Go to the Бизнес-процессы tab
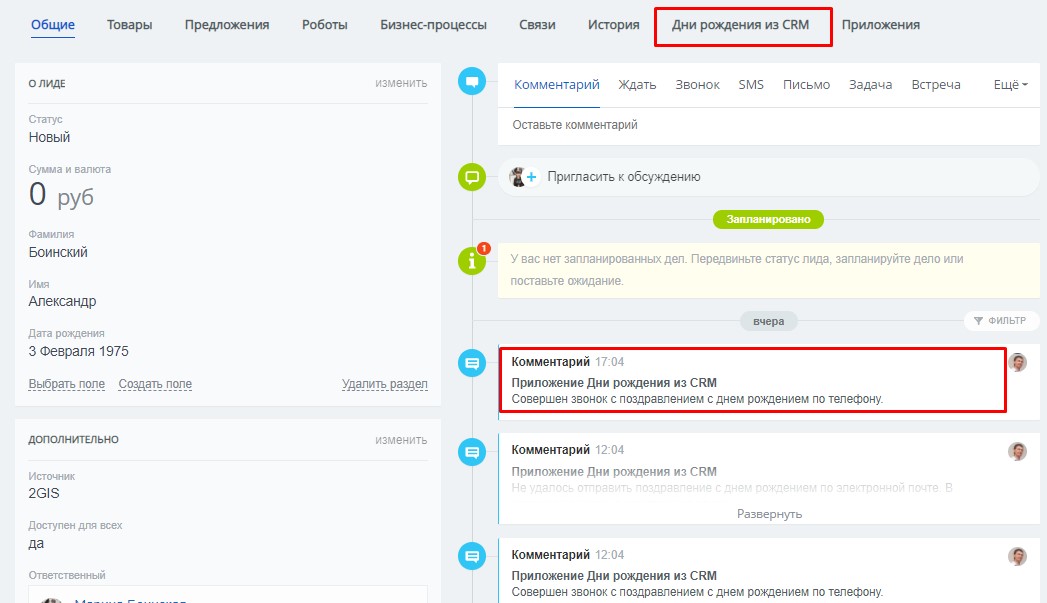Image resolution: width=1047 pixels, height=603 pixels. 433,25
